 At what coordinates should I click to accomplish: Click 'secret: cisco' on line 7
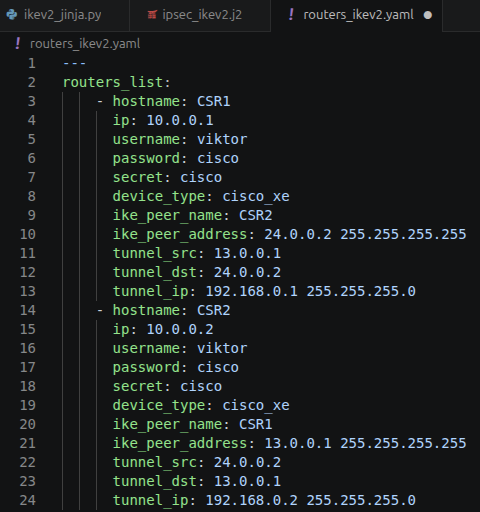[167, 177]
